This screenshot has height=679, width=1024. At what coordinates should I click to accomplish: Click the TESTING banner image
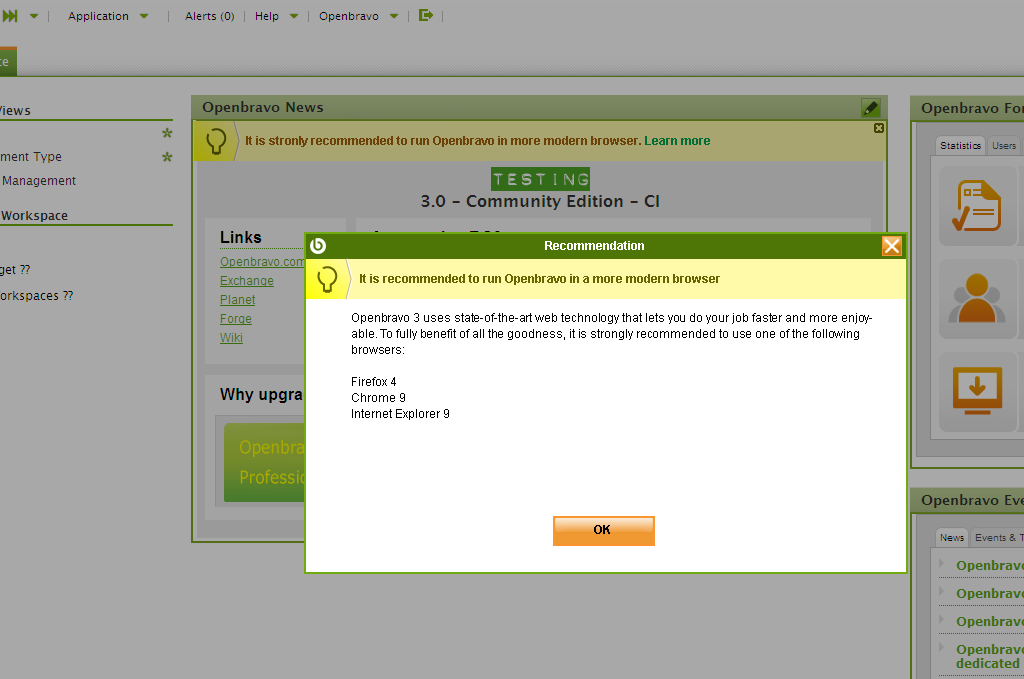click(x=540, y=179)
